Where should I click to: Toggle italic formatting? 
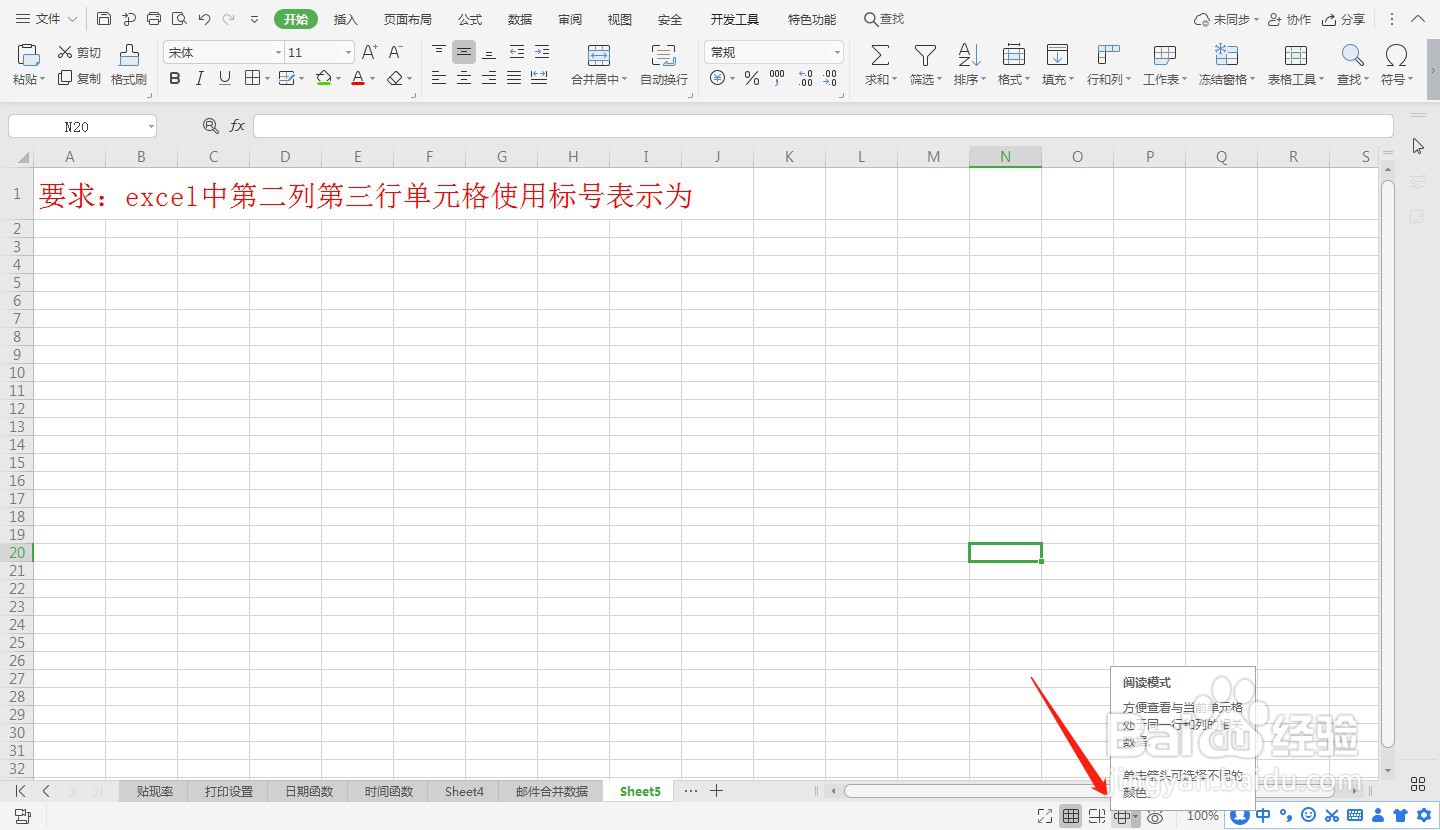click(x=199, y=78)
